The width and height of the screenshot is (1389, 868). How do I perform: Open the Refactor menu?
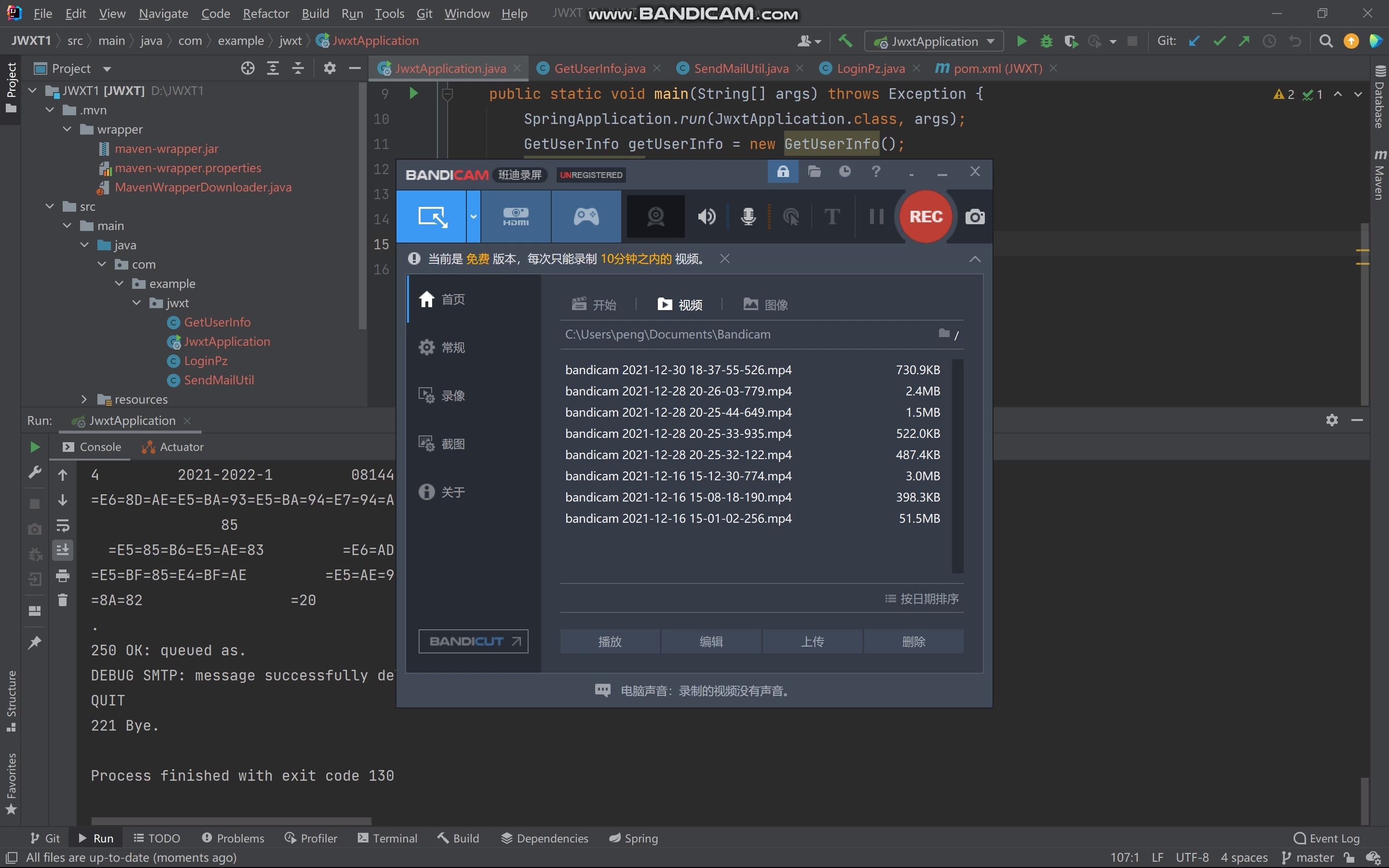pos(265,13)
